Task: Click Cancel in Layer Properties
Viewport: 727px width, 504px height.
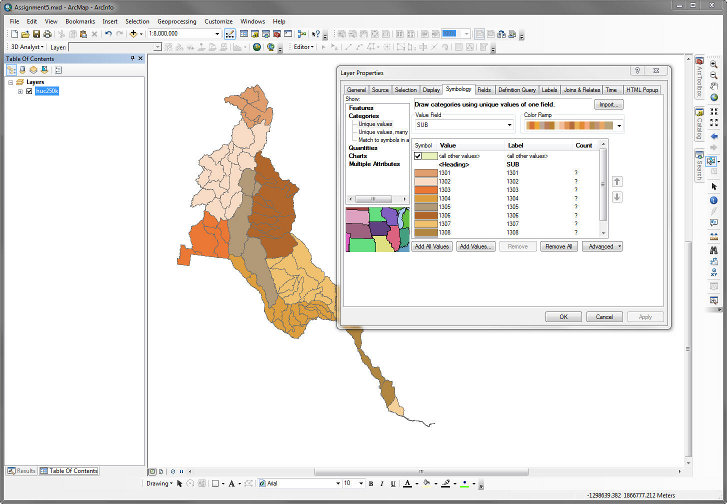Action: 604,317
